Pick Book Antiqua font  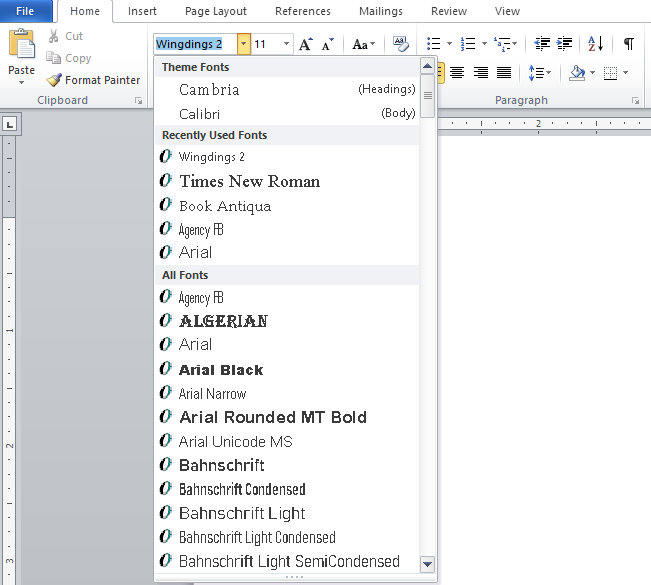(x=287, y=205)
